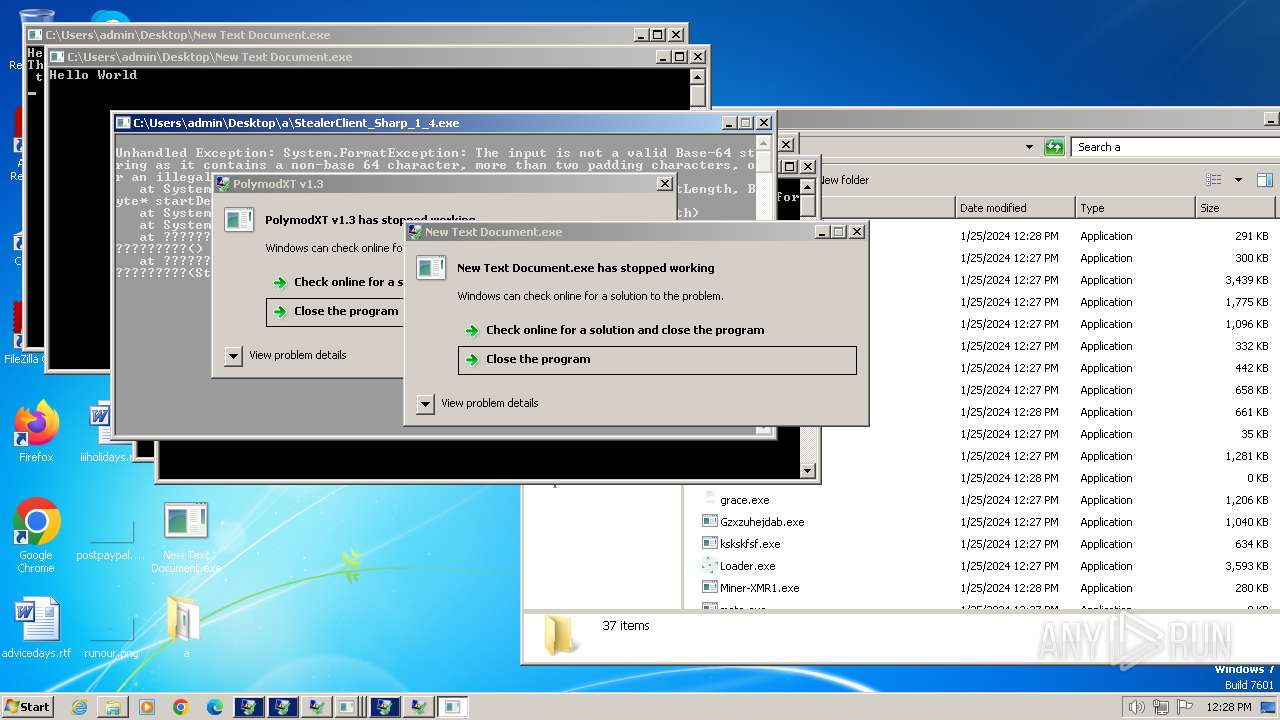Launch Internet Explorer from the taskbar
Image resolution: width=1280 pixels, height=720 pixels.
point(79,707)
